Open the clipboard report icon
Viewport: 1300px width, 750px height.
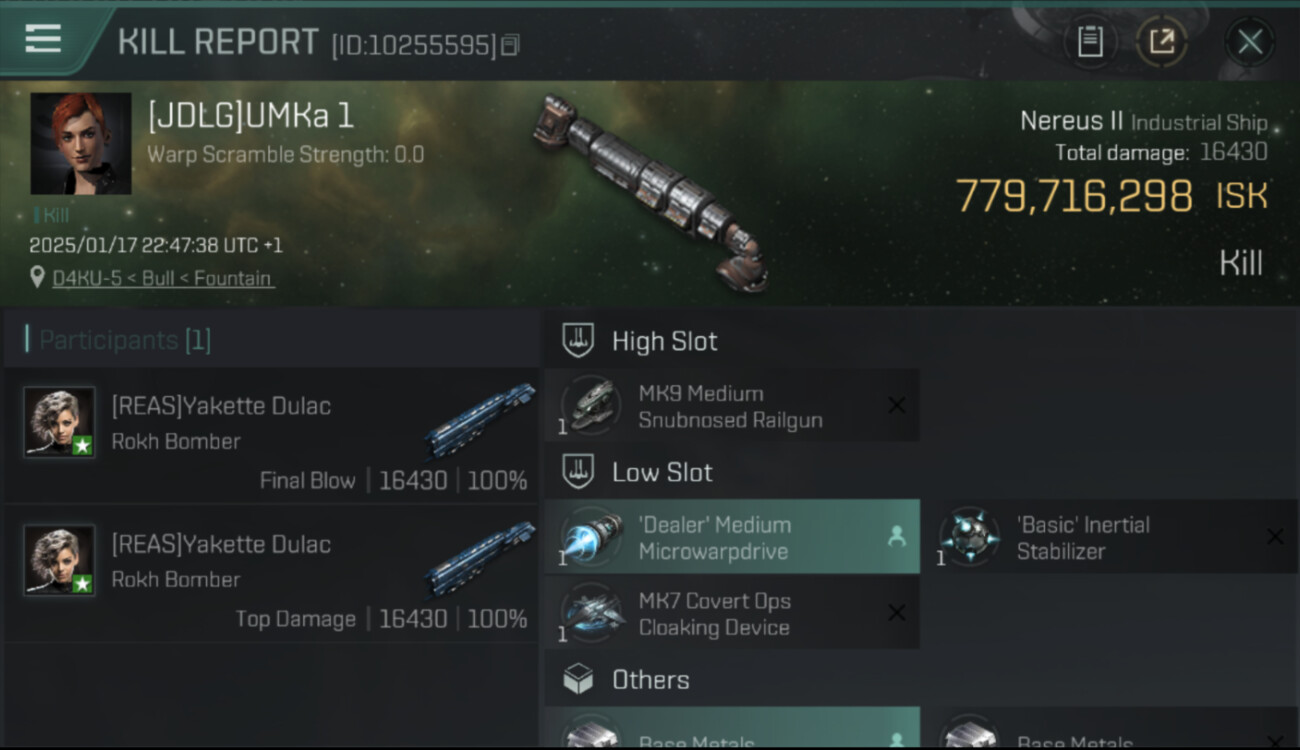point(1089,41)
